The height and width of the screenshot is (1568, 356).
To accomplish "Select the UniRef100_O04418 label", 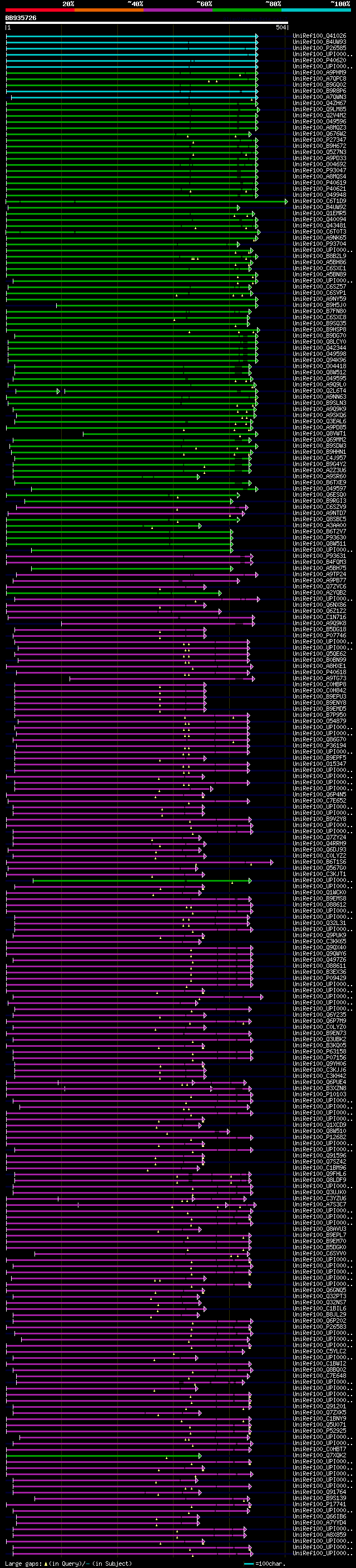I will (x=319, y=367).
